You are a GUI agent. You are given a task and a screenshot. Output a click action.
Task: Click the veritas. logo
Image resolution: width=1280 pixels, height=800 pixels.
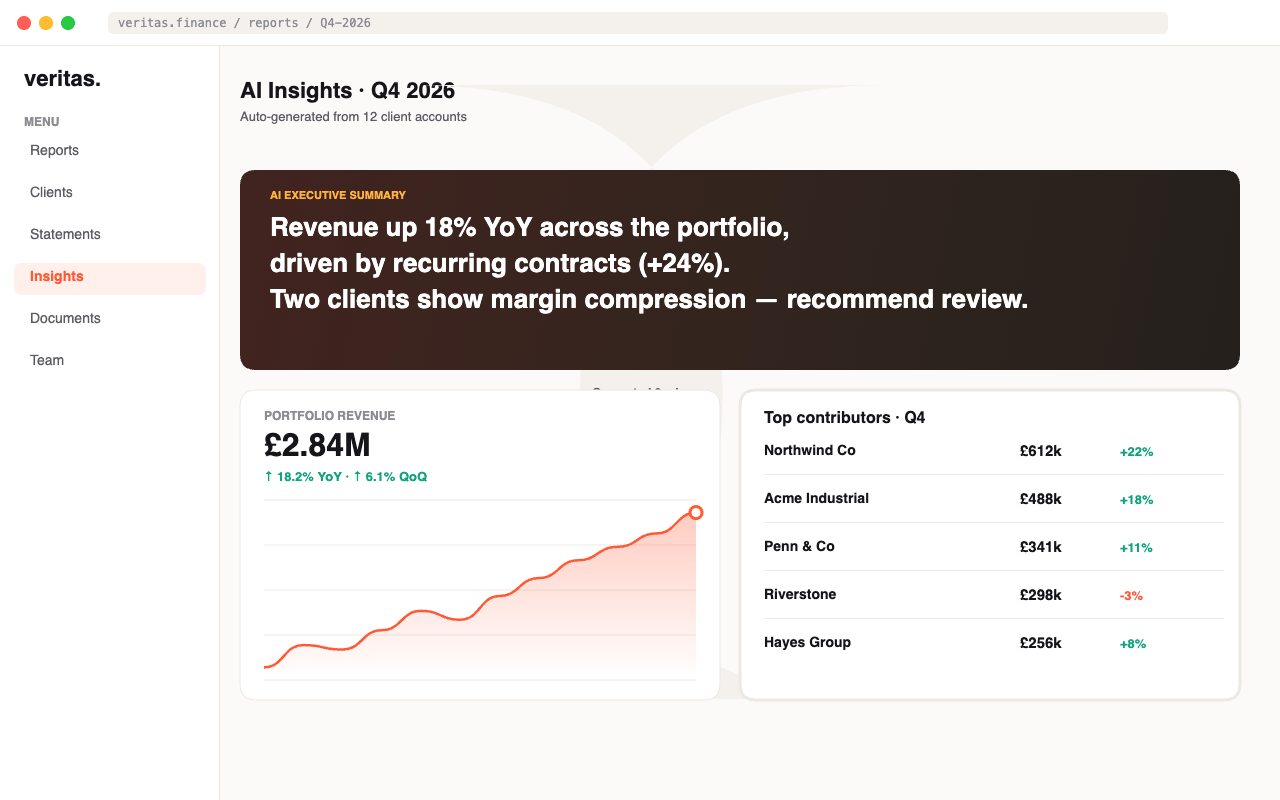click(x=62, y=79)
